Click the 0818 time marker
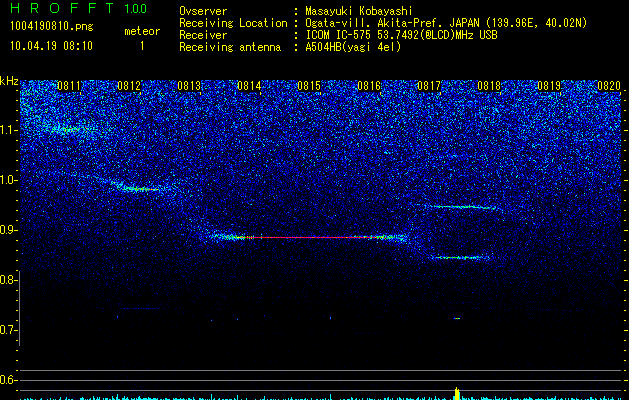The image size is (629, 400). 489,85
